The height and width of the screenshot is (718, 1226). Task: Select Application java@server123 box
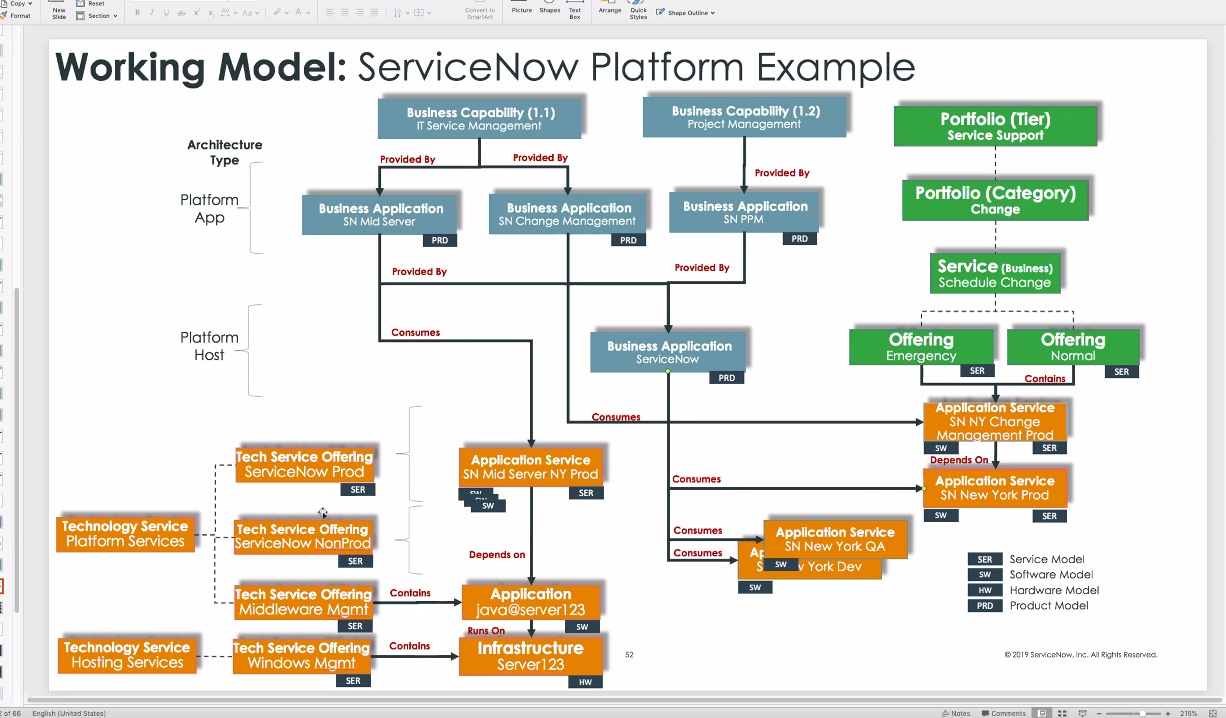tap(531, 601)
